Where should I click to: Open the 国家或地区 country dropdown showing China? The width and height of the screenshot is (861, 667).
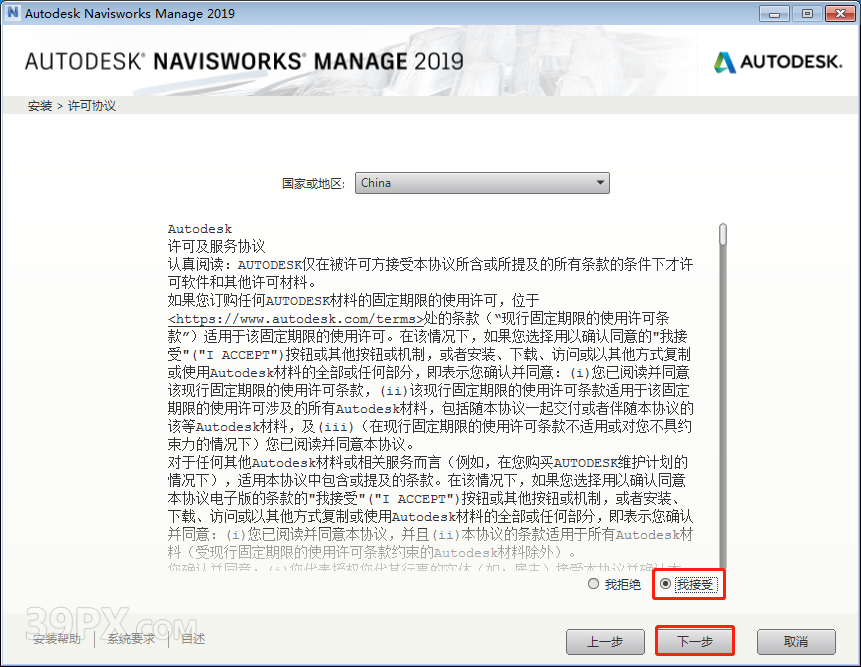482,183
